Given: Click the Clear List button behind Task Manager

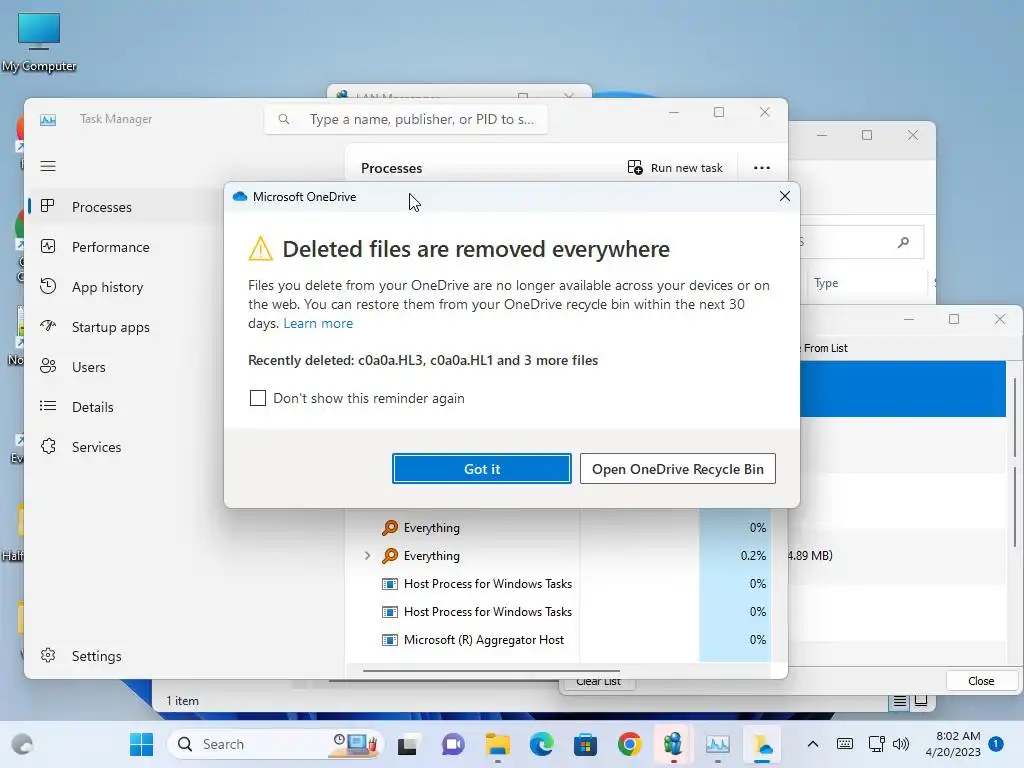Looking at the screenshot, I should click(598, 682).
